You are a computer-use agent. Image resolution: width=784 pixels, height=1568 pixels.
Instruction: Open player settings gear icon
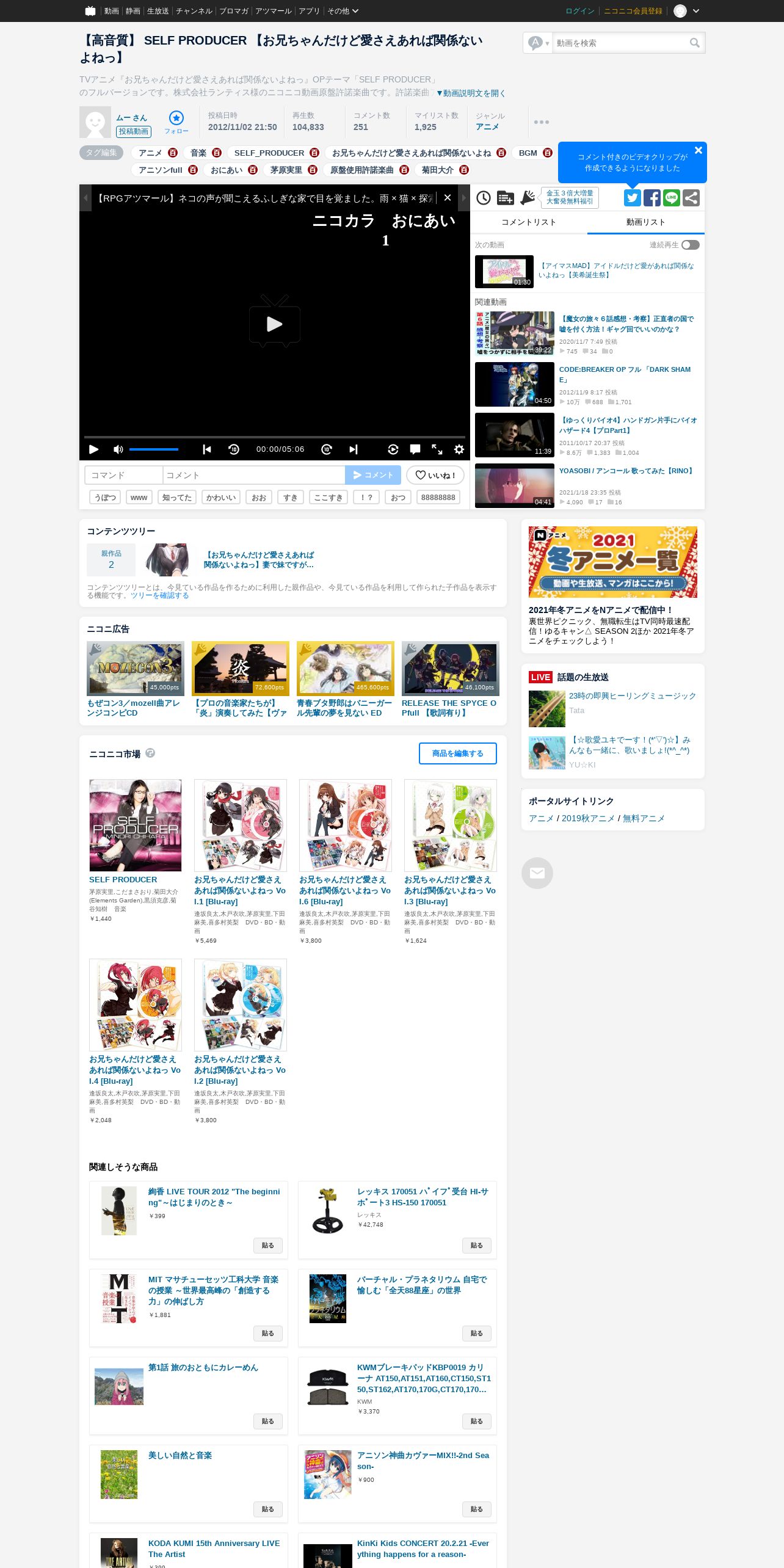tap(459, 449)
